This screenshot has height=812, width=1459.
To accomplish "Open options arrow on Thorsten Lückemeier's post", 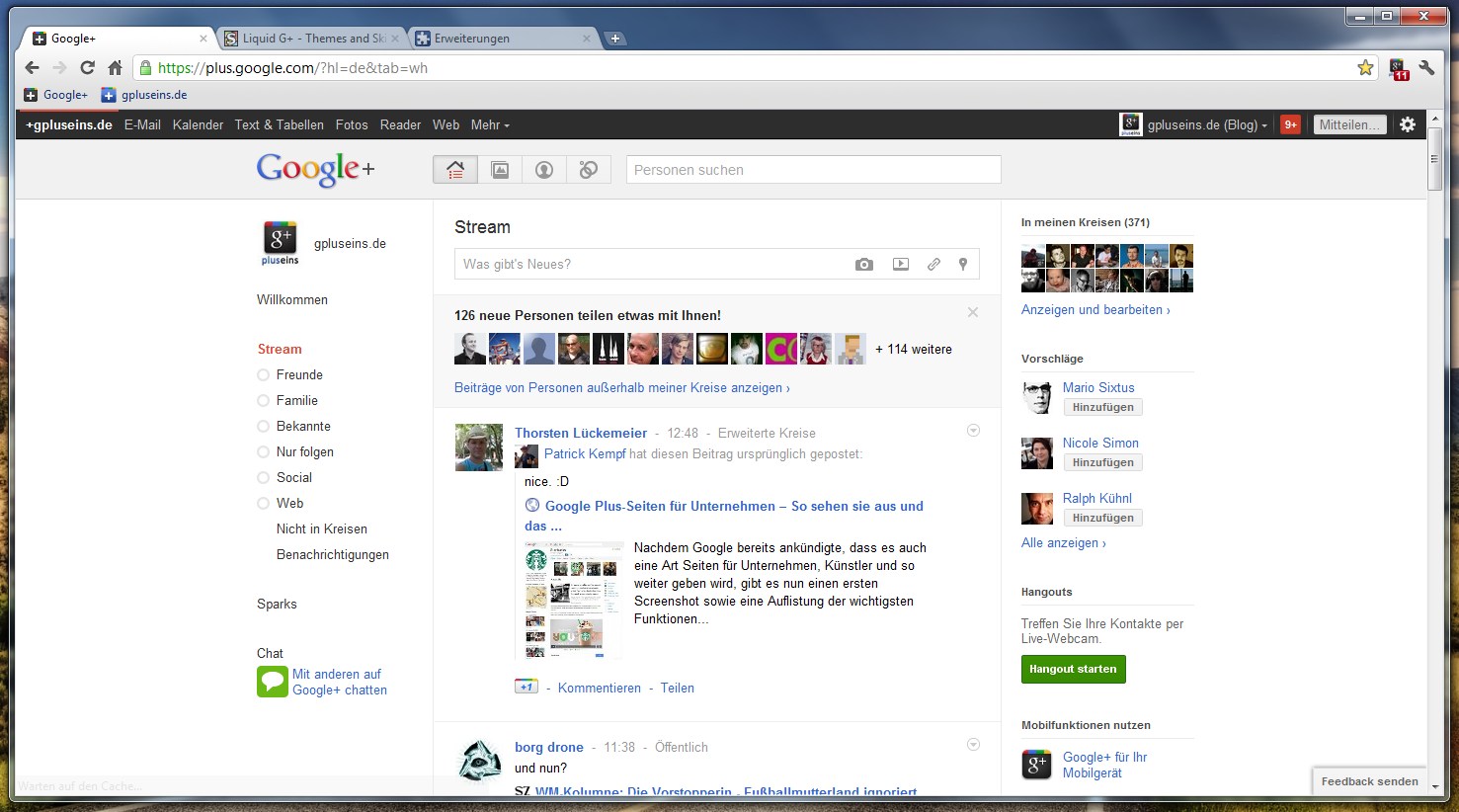I will [973, 431].
